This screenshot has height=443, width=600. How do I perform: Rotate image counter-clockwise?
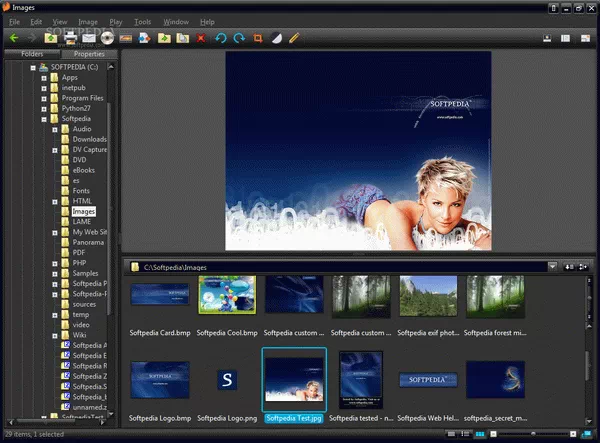[221, 38]
